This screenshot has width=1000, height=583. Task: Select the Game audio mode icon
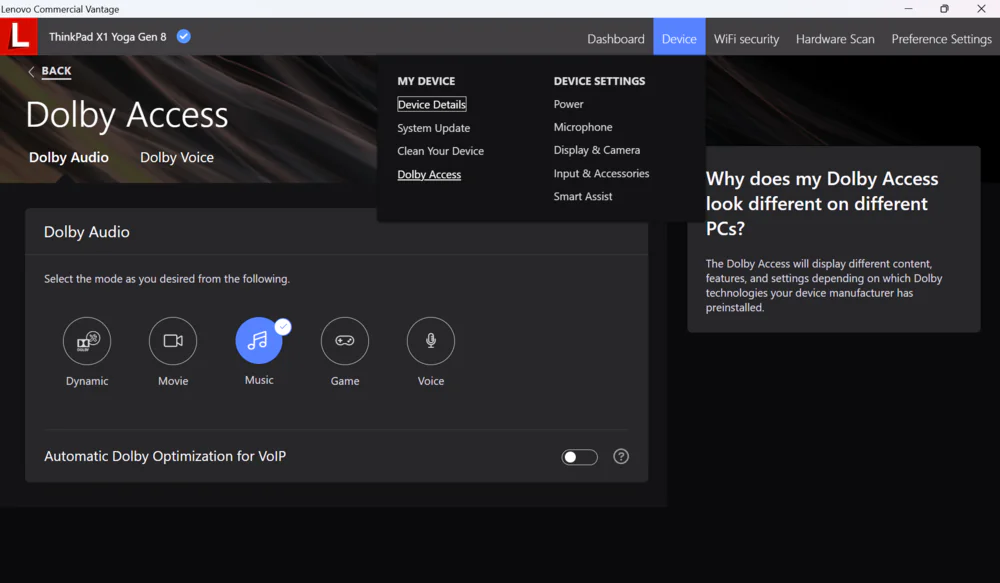[x=345, y=341]
